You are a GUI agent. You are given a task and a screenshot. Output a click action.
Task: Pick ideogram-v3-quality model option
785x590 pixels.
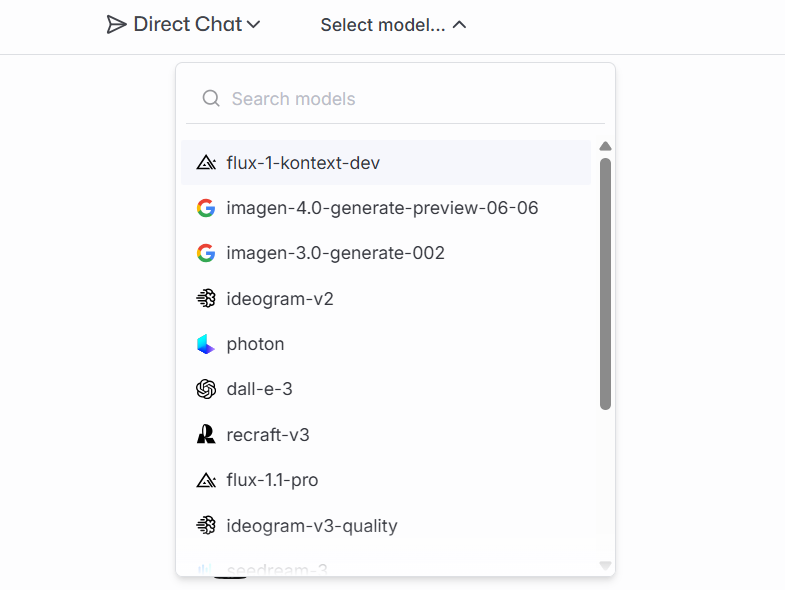pos(311,525)
